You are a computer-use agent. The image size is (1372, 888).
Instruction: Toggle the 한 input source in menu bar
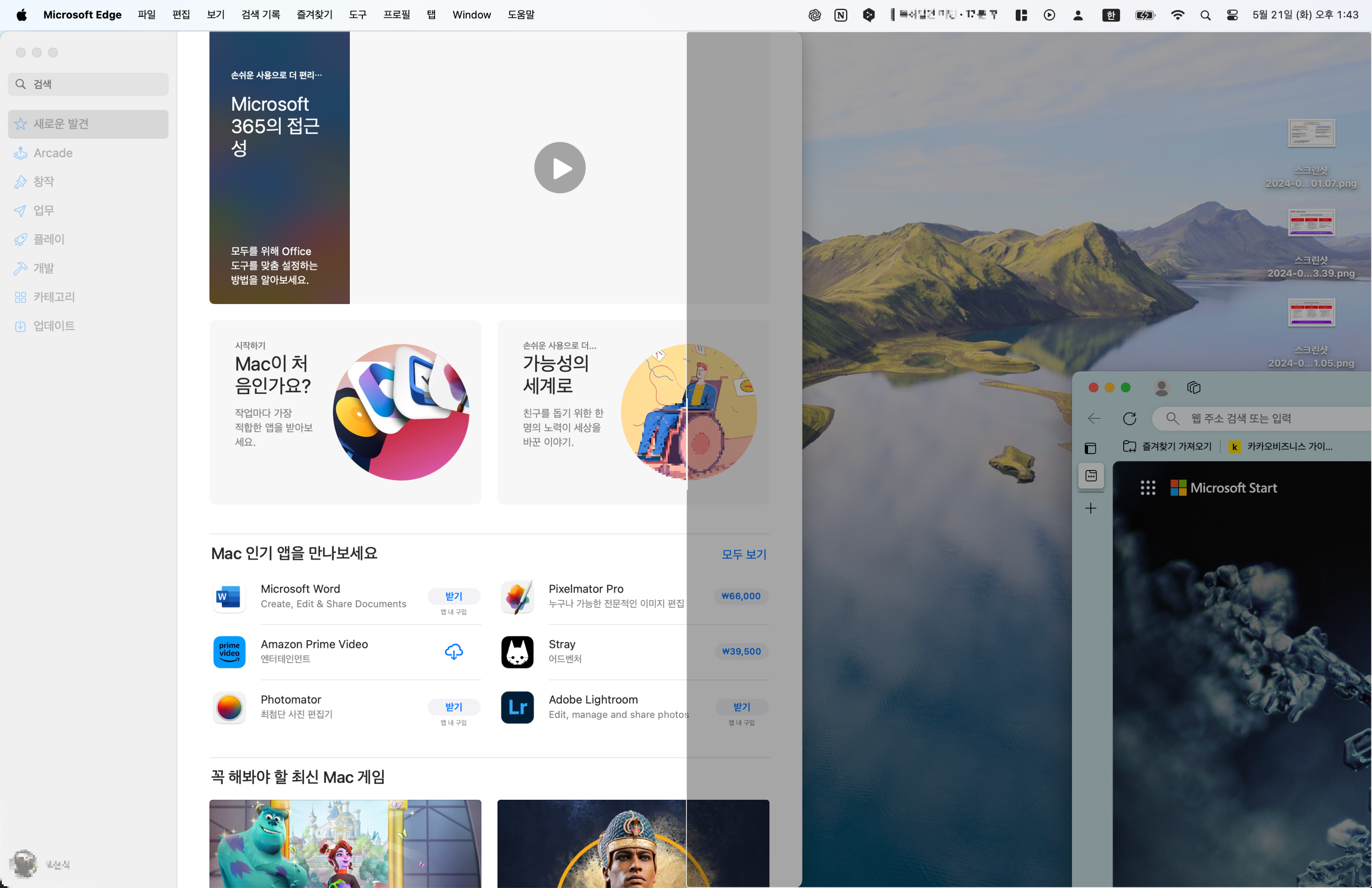1110,15
